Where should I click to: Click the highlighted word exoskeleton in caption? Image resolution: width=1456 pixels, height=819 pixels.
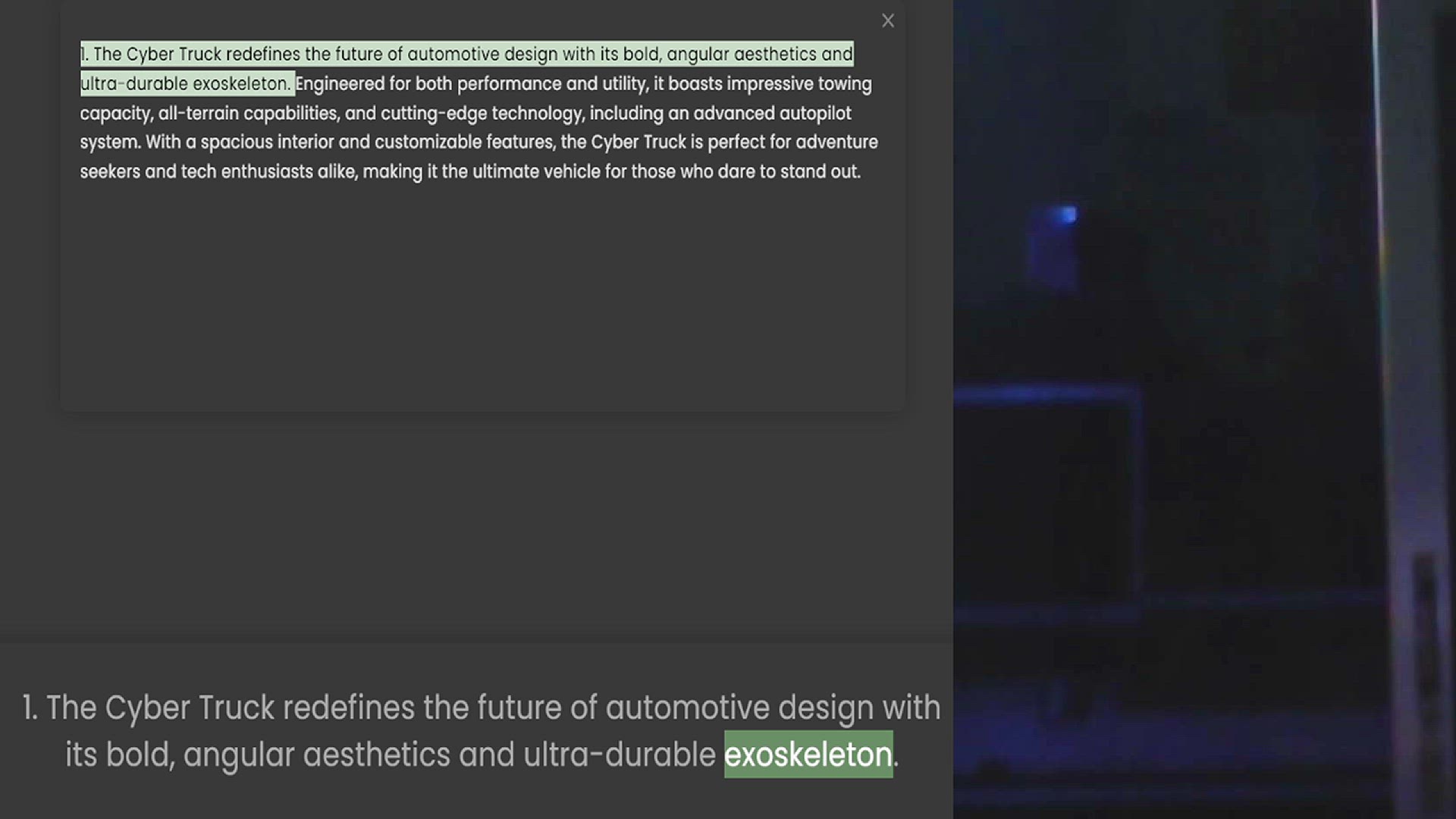[808, 755]
